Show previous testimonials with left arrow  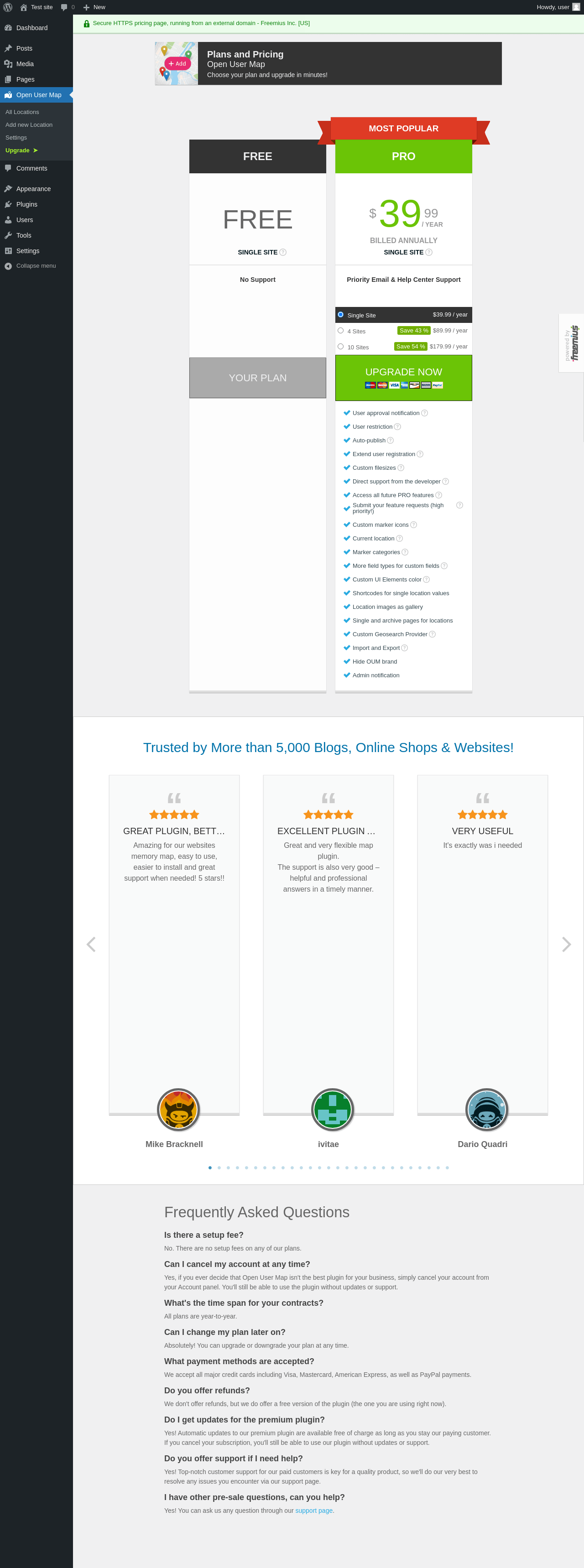91,944
